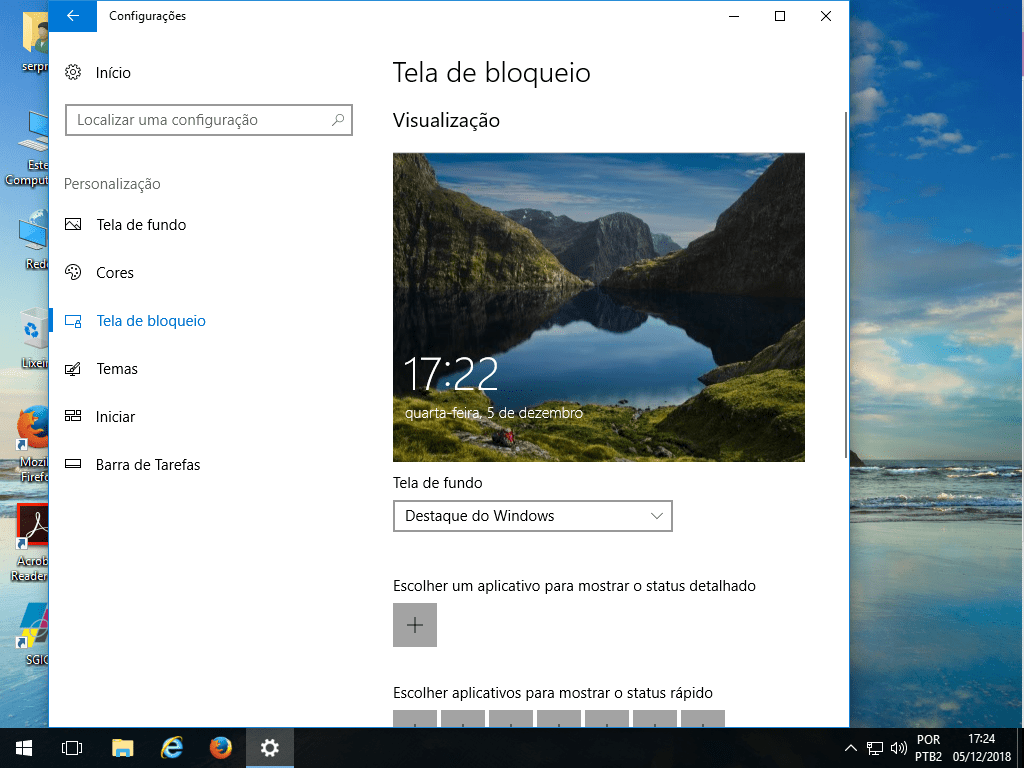Click the search magnifier icon
1024x768 pixels.
click(x=339, y=120)
